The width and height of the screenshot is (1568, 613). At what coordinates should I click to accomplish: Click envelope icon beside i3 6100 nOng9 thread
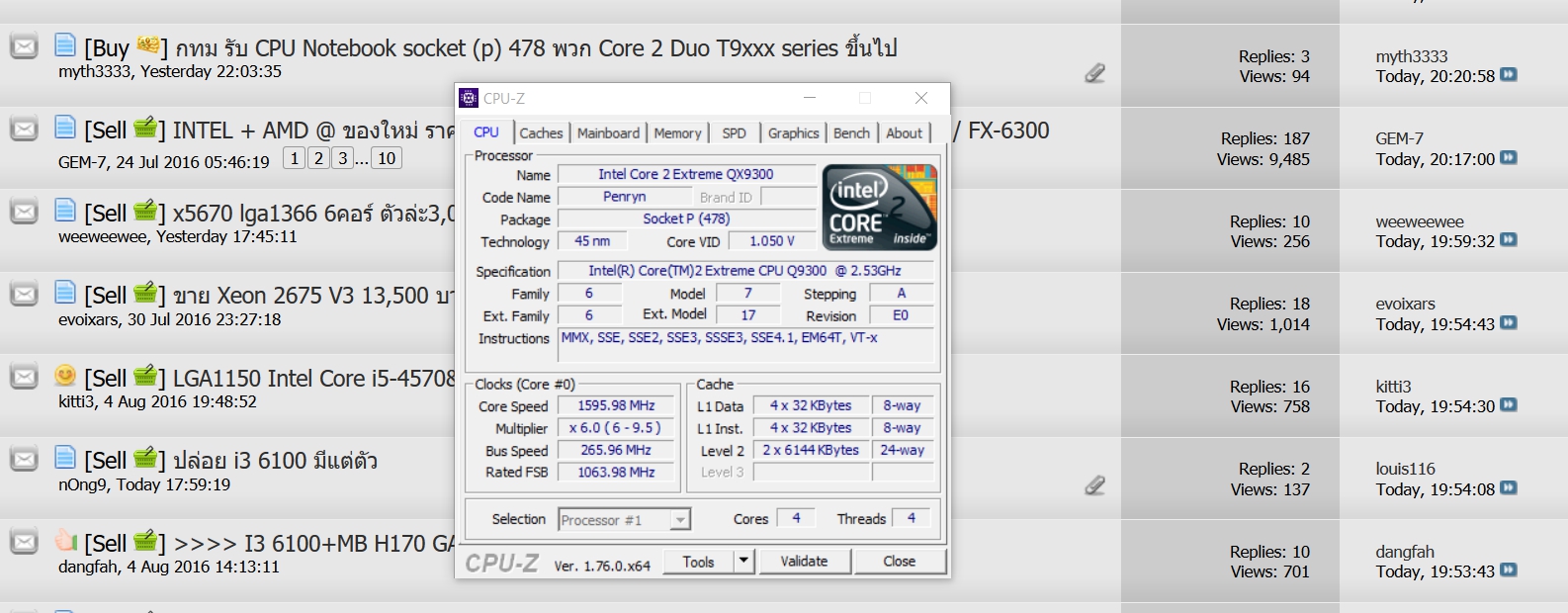click(24, 459)
